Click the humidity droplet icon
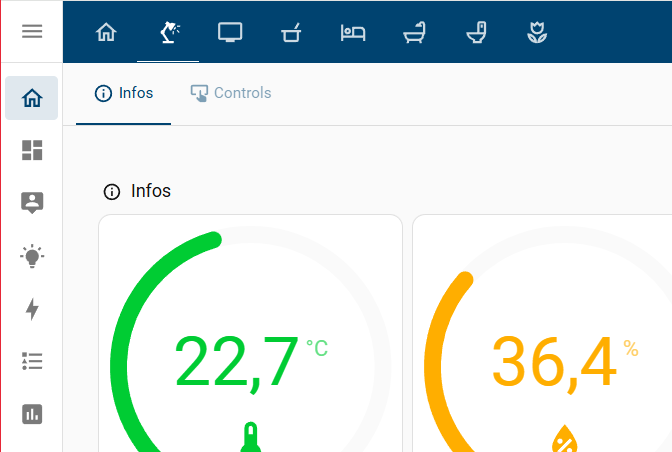672x452 pixels. 565,439
